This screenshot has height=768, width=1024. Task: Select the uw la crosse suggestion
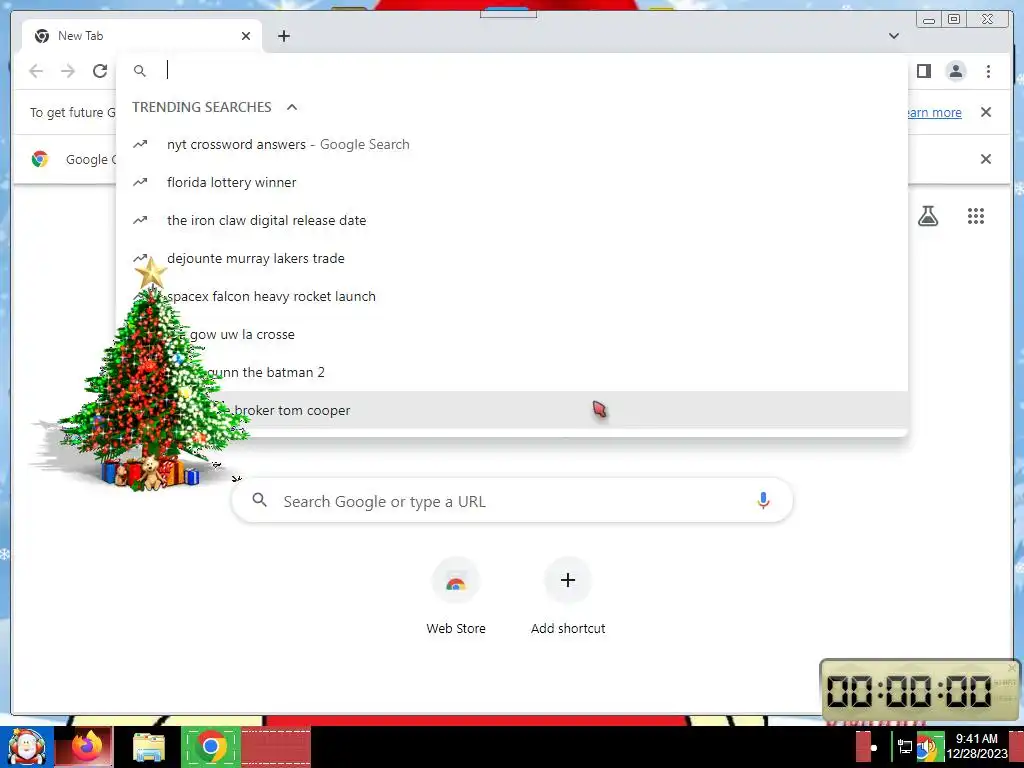click(512, 334)
